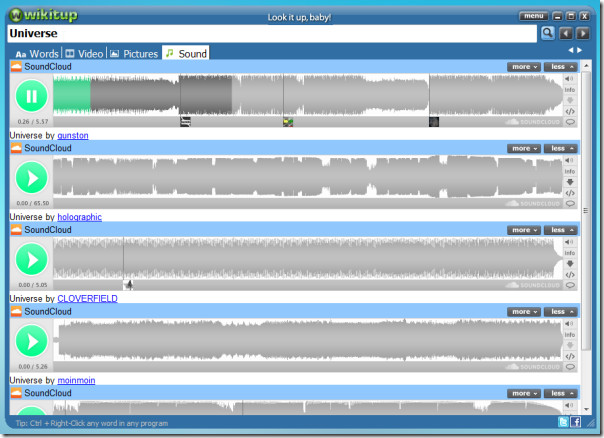The width and height of the screenshot is (604, 438).
Task: Open the holographic artist link
Action: click(x=79, y=217)
